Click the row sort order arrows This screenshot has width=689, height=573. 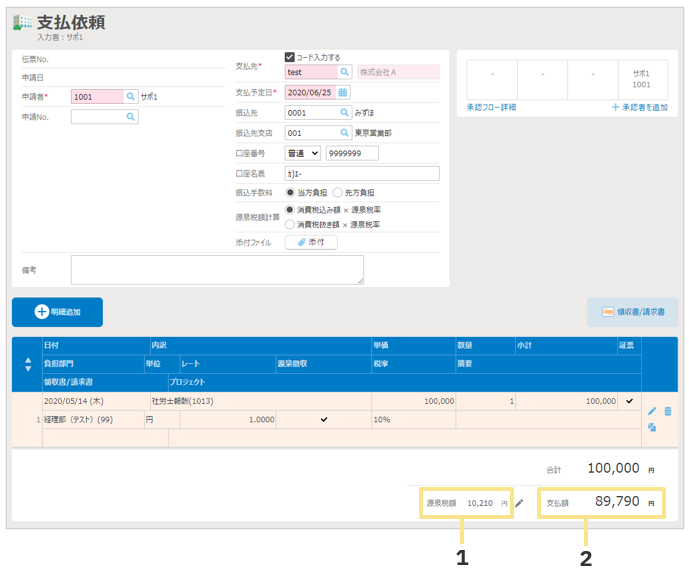[x=27, y=363]
